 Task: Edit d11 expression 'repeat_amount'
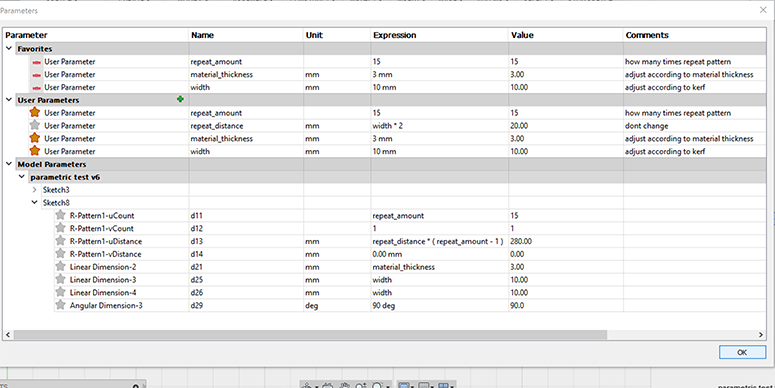coord(439,216)
